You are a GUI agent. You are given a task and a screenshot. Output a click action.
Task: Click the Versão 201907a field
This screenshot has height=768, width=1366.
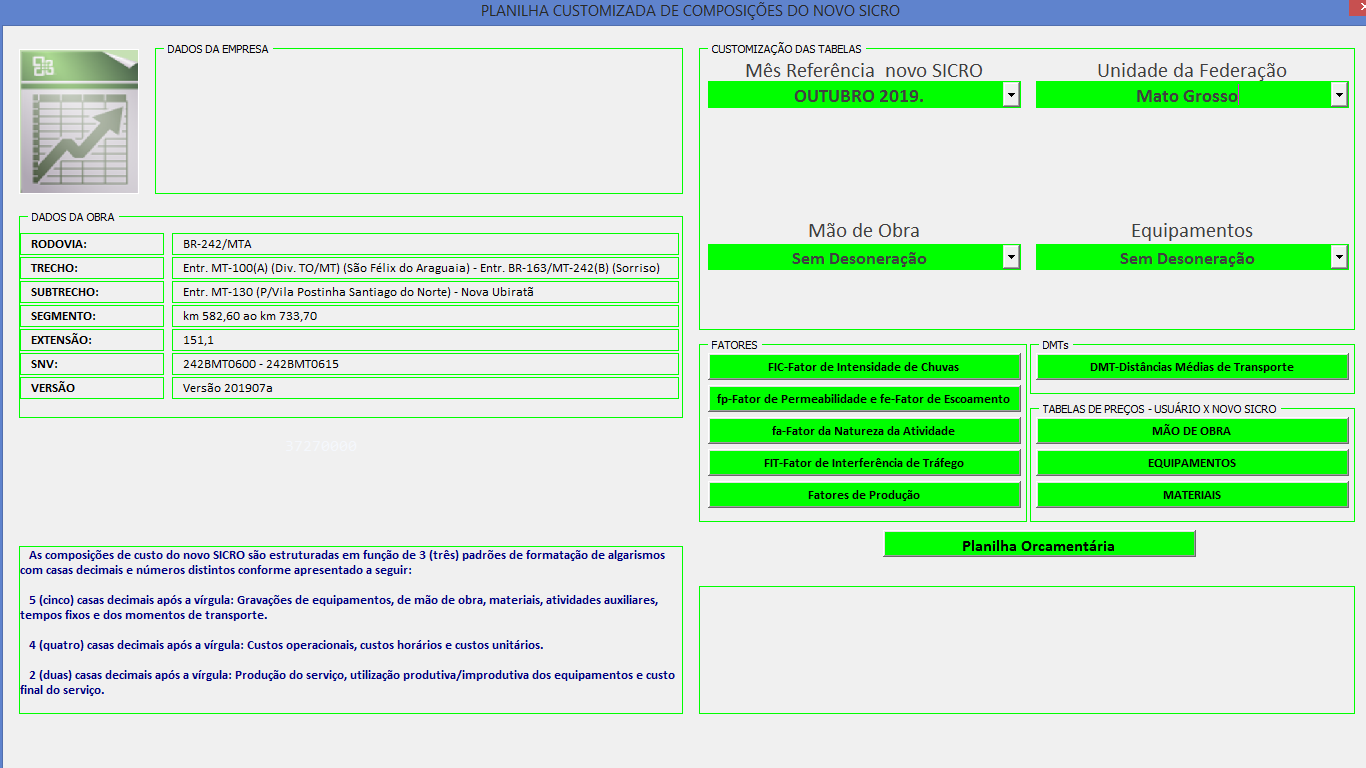tap(425, 388)
